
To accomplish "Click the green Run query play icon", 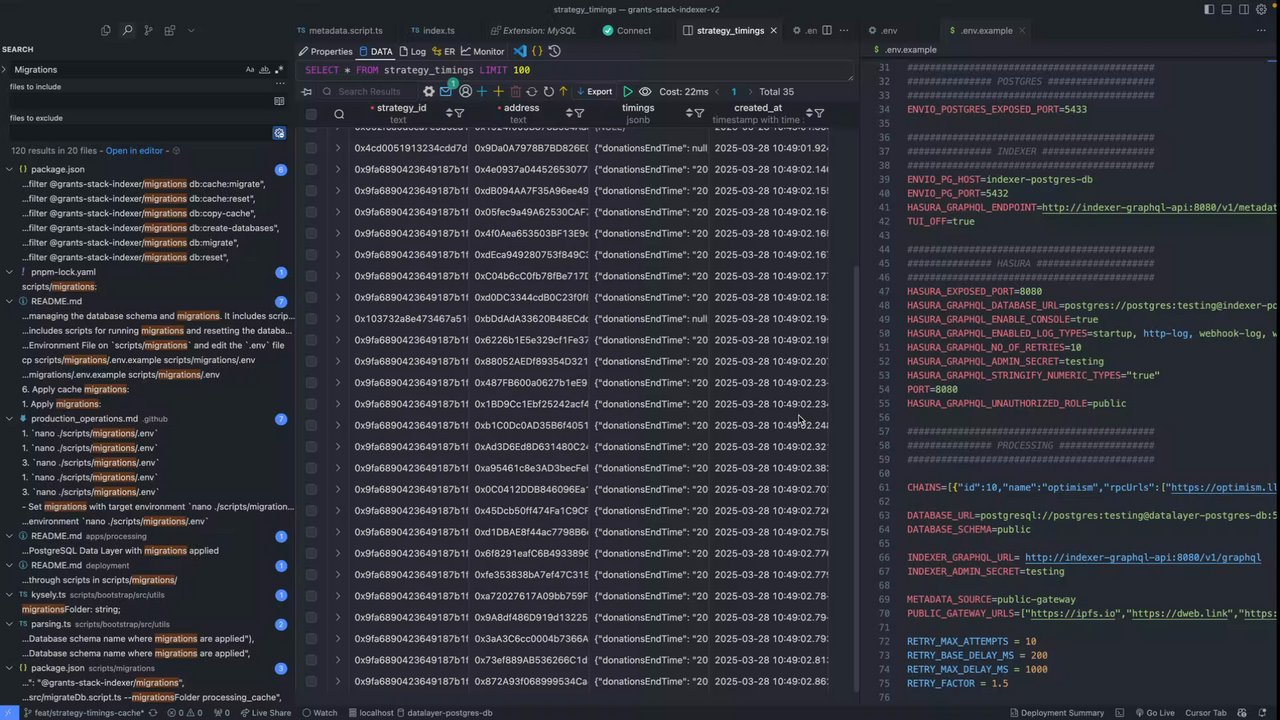I will tap(628, 91).
